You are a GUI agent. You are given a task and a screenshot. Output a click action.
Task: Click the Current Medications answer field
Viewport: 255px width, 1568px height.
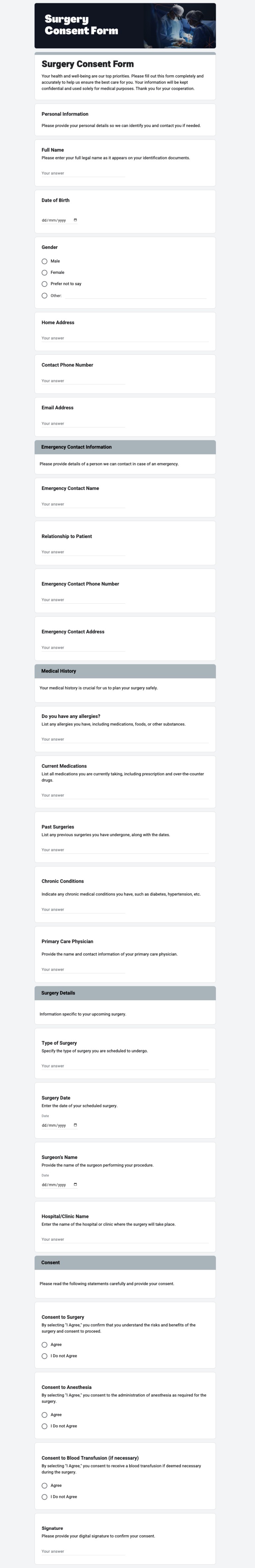[x=82, y=795]
